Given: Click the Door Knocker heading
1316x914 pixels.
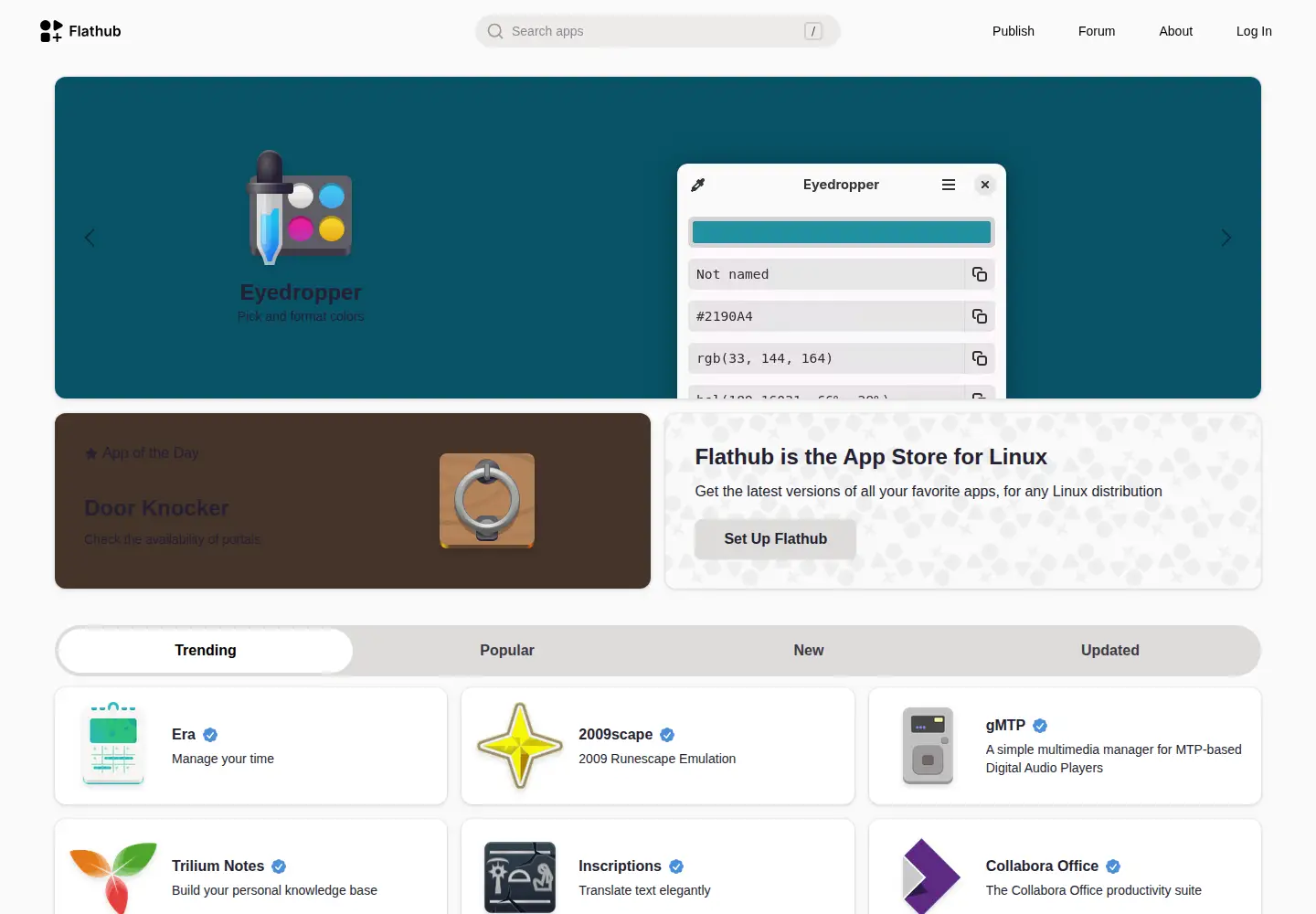Looking at the screenshot, I should 157,508.
